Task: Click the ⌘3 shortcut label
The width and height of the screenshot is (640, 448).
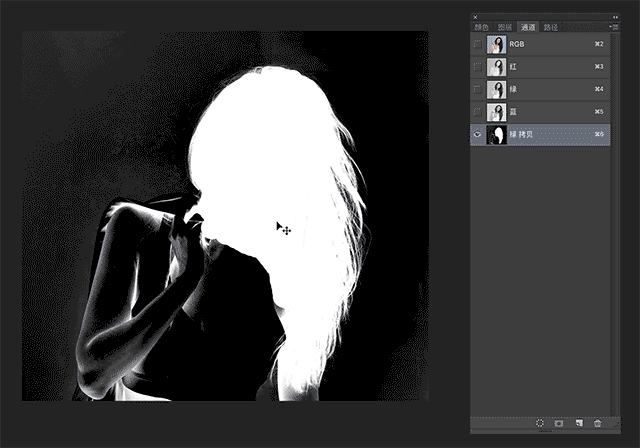Action: coord(599,67)
